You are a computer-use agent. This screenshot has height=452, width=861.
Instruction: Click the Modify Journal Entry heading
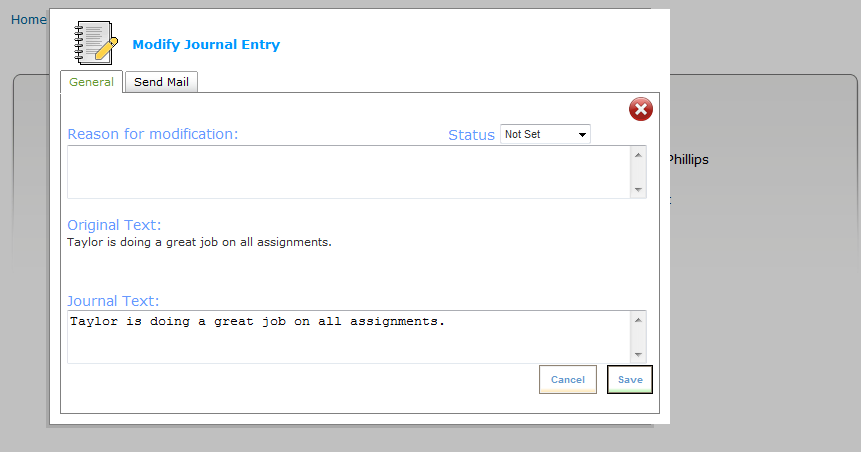(206, 44)
